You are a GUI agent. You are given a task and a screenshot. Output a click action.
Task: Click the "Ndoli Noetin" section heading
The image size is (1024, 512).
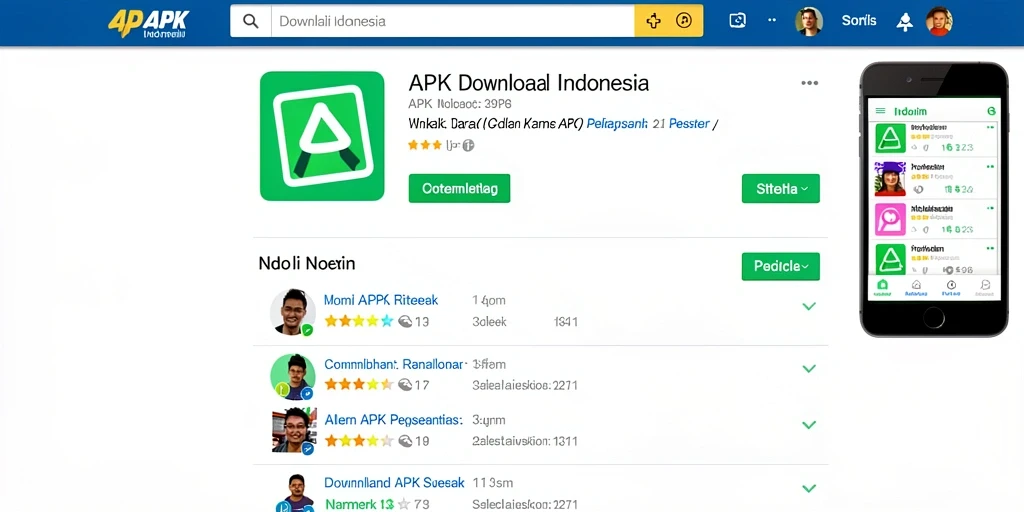point(307,264)
